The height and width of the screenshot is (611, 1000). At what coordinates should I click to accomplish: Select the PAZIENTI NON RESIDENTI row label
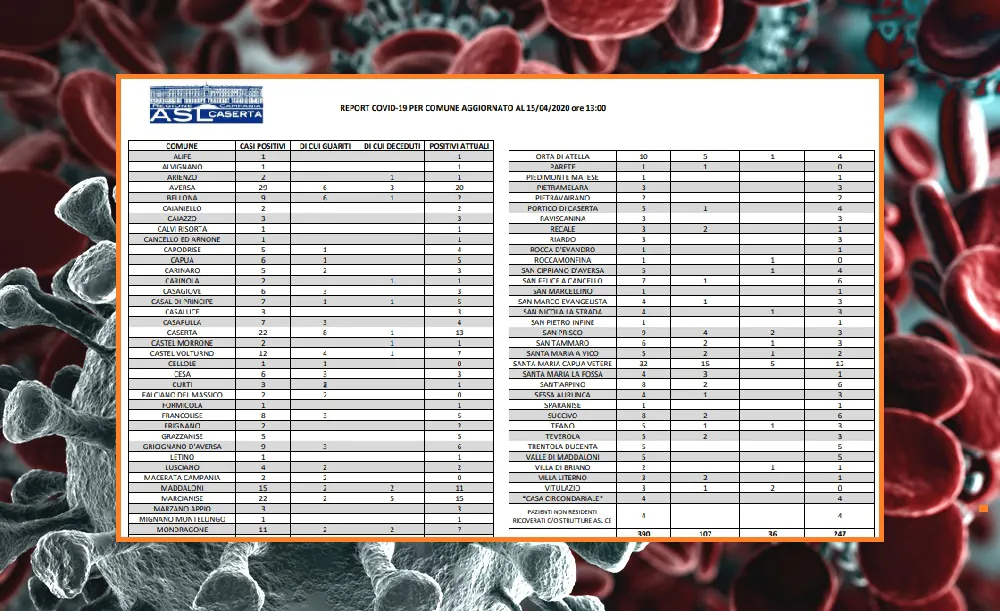coord(562,517)
